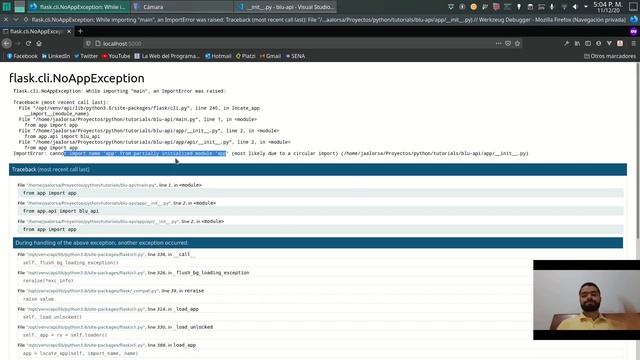
Task: Close the flask.cli.NoAppException browser tab
Action: pyautogui.click(x=69, y=31)
